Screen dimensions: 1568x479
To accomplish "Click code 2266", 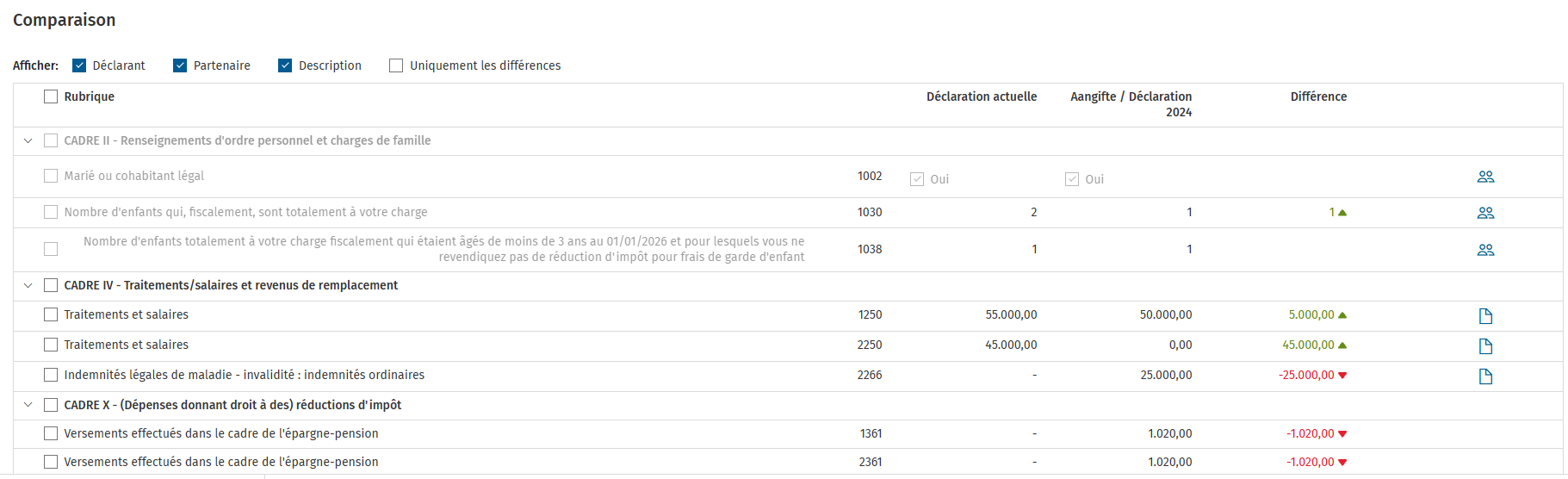I will click(x=870, y=375).
